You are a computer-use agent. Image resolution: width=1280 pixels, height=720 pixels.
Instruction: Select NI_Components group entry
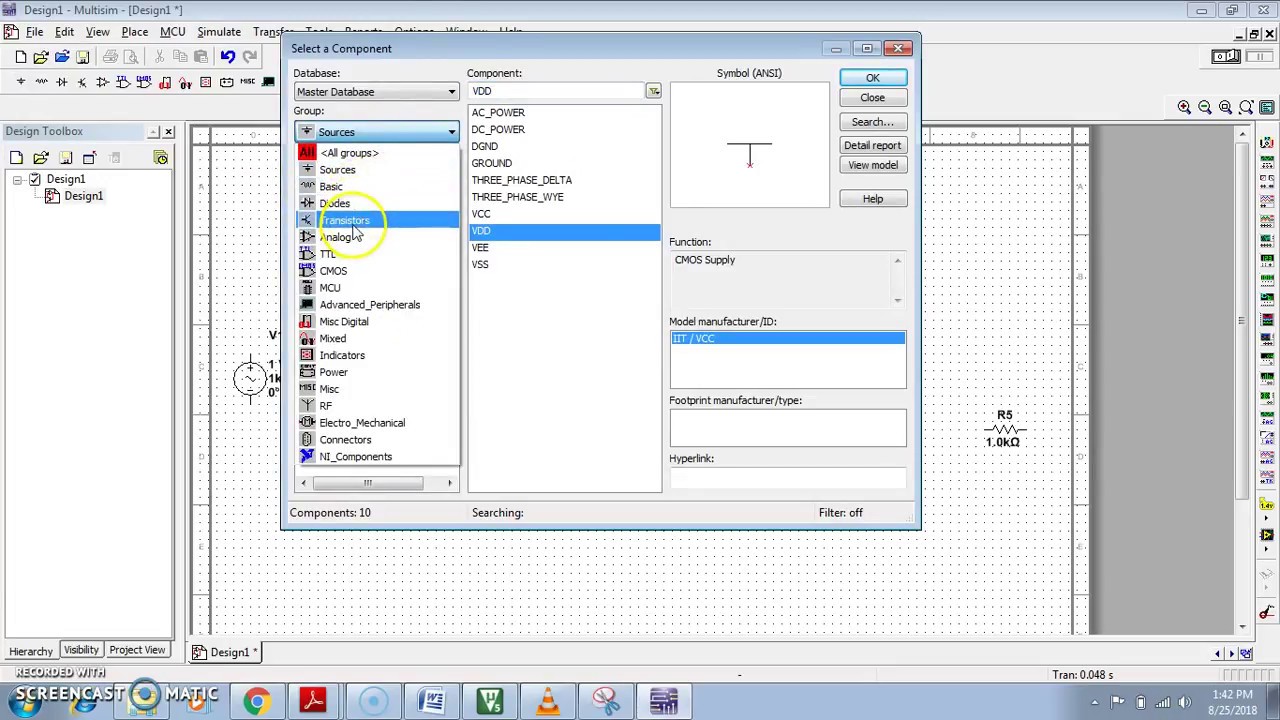tap(355, 457)
